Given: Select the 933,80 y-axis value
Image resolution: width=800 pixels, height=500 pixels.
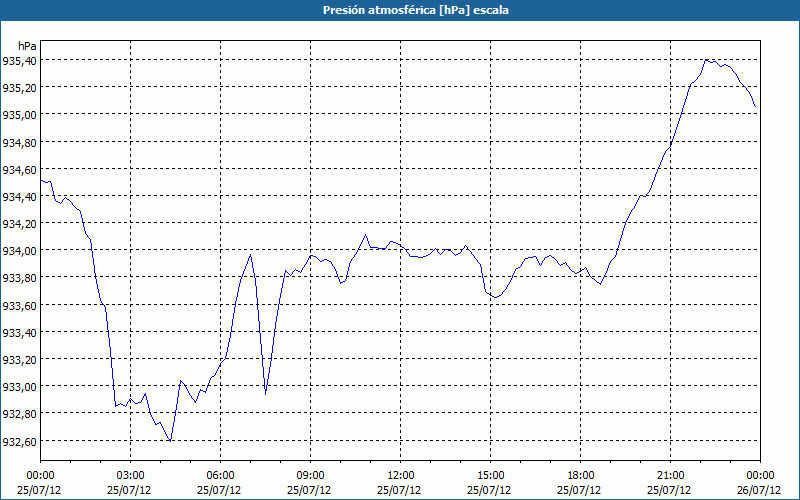Looking at the screenshot, I should pos(19,278).
